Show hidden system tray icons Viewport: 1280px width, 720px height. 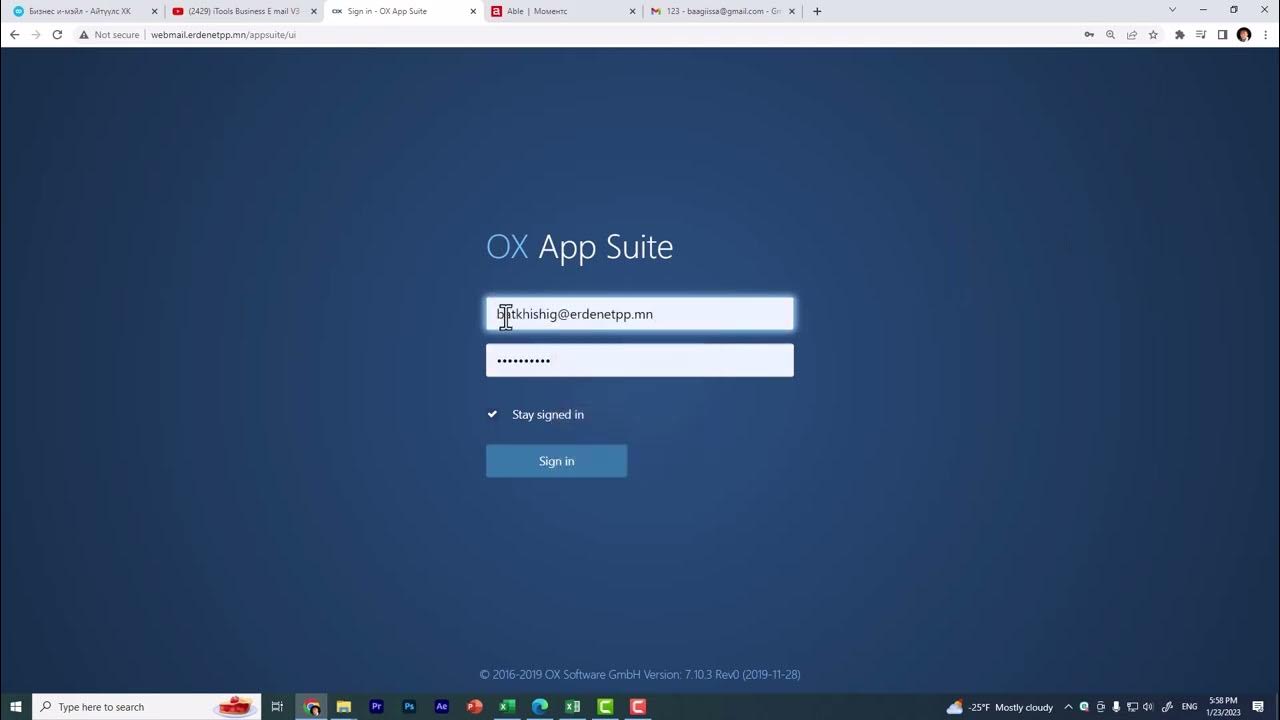pos(1068,707)
